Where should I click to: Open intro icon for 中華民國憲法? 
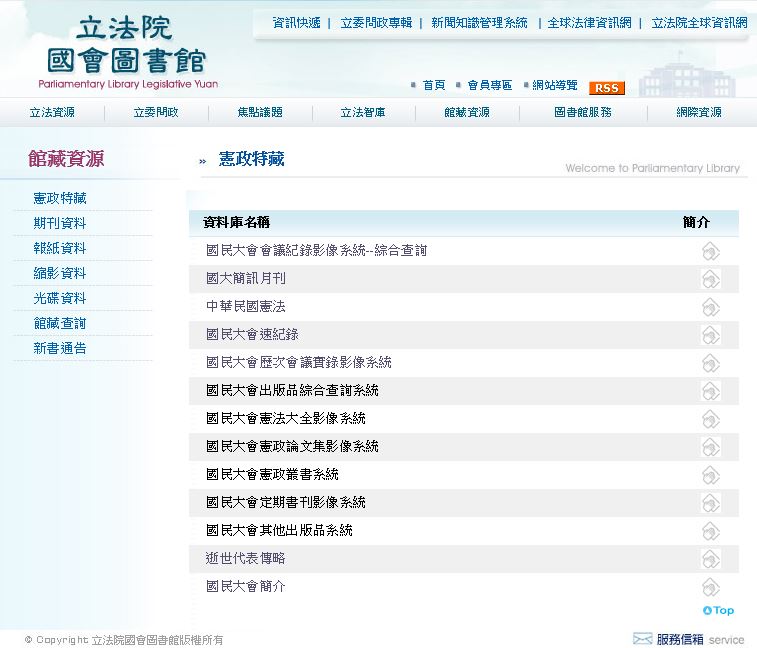(x=711, y=307)
